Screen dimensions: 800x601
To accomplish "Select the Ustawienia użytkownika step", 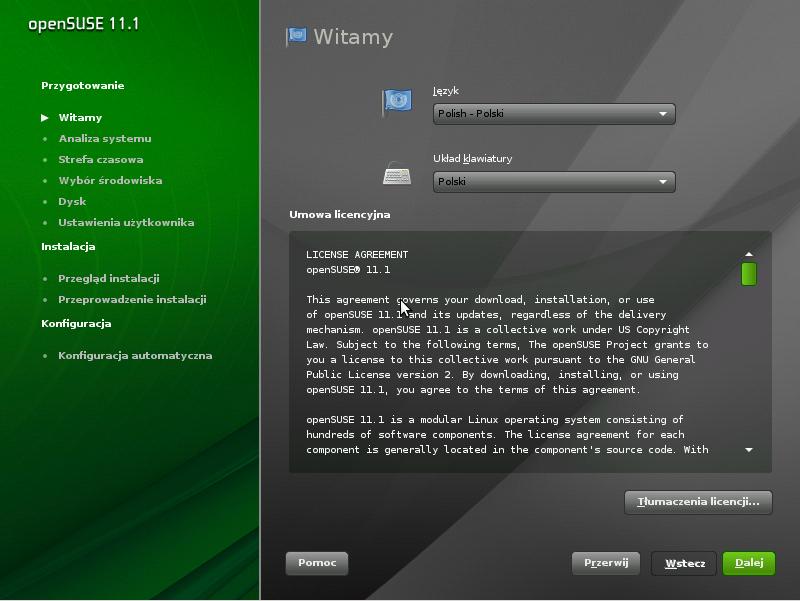I will pos(126,222).
